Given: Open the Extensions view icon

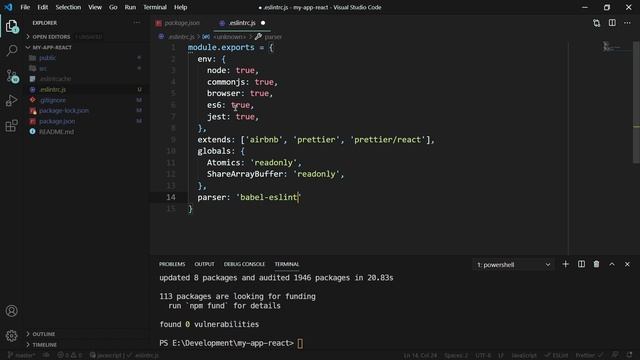Looking at the screenshot, I should coord(11,126).
